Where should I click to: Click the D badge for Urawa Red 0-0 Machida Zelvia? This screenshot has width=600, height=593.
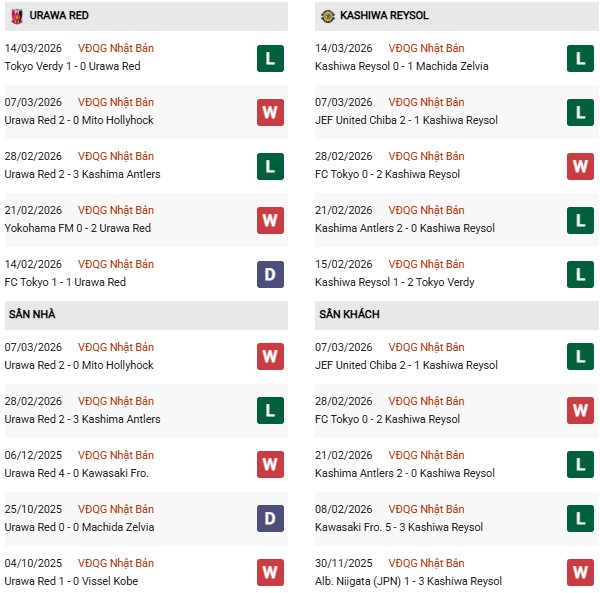(270, 519)
